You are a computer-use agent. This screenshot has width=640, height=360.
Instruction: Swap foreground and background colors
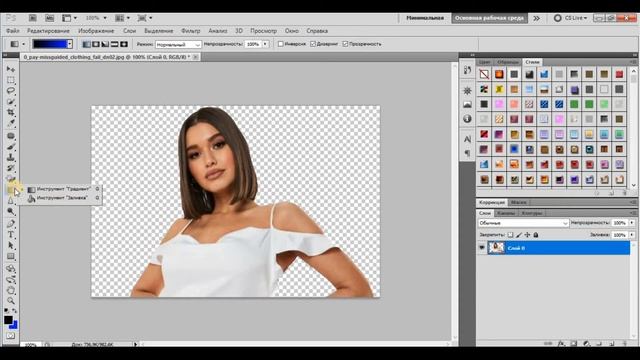[x=15, y=311]
